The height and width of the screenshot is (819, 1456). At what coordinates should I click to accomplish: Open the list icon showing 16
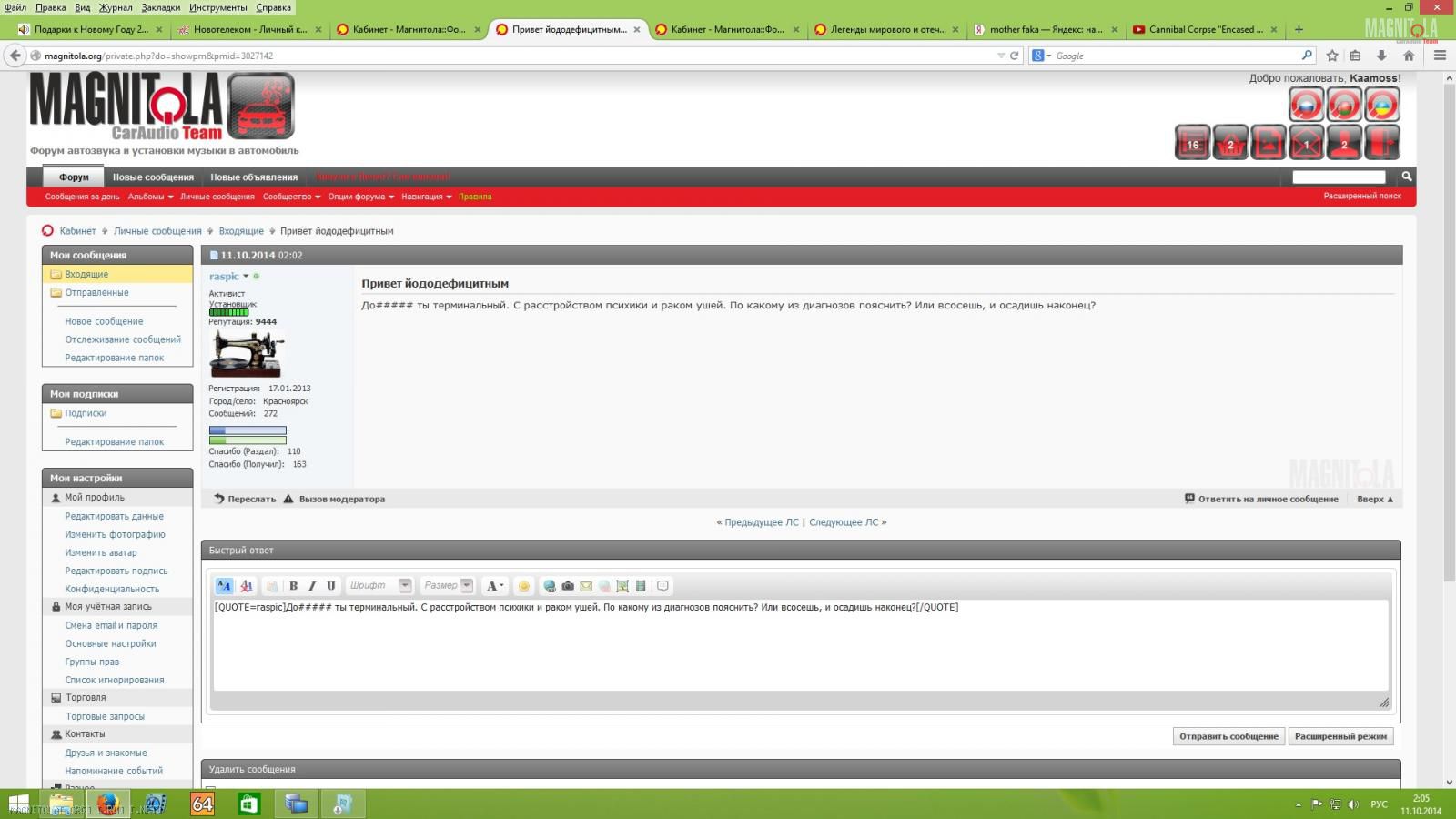1192,143
